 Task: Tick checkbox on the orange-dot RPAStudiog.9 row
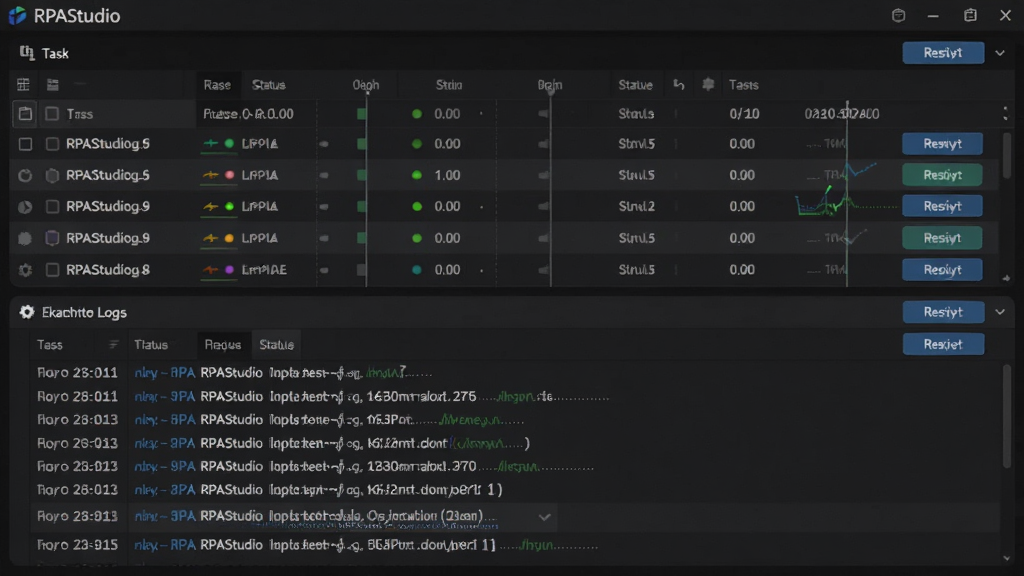coord(52,238)
